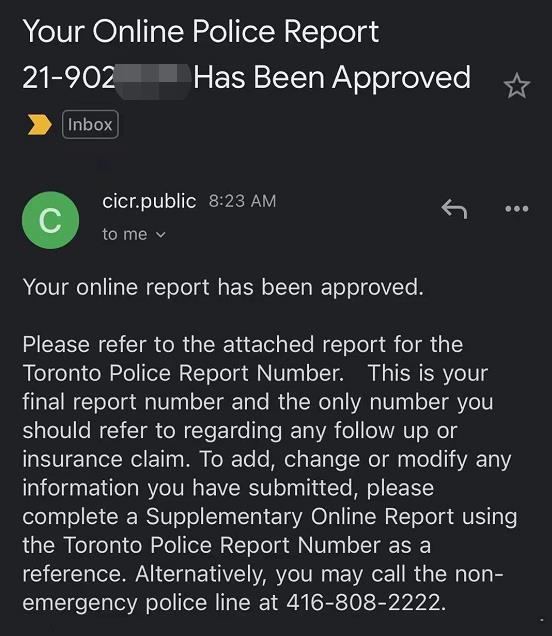Star this police report email

pyautogui.click(x=517, y=86)
